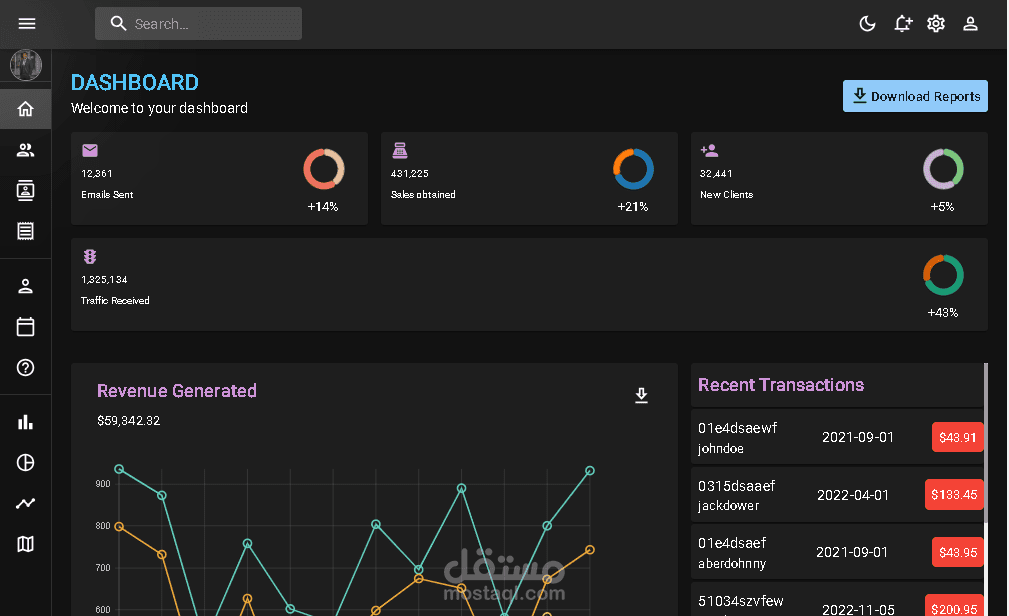Select transaction ID 01e4dsaef

(x=732, y=543)
